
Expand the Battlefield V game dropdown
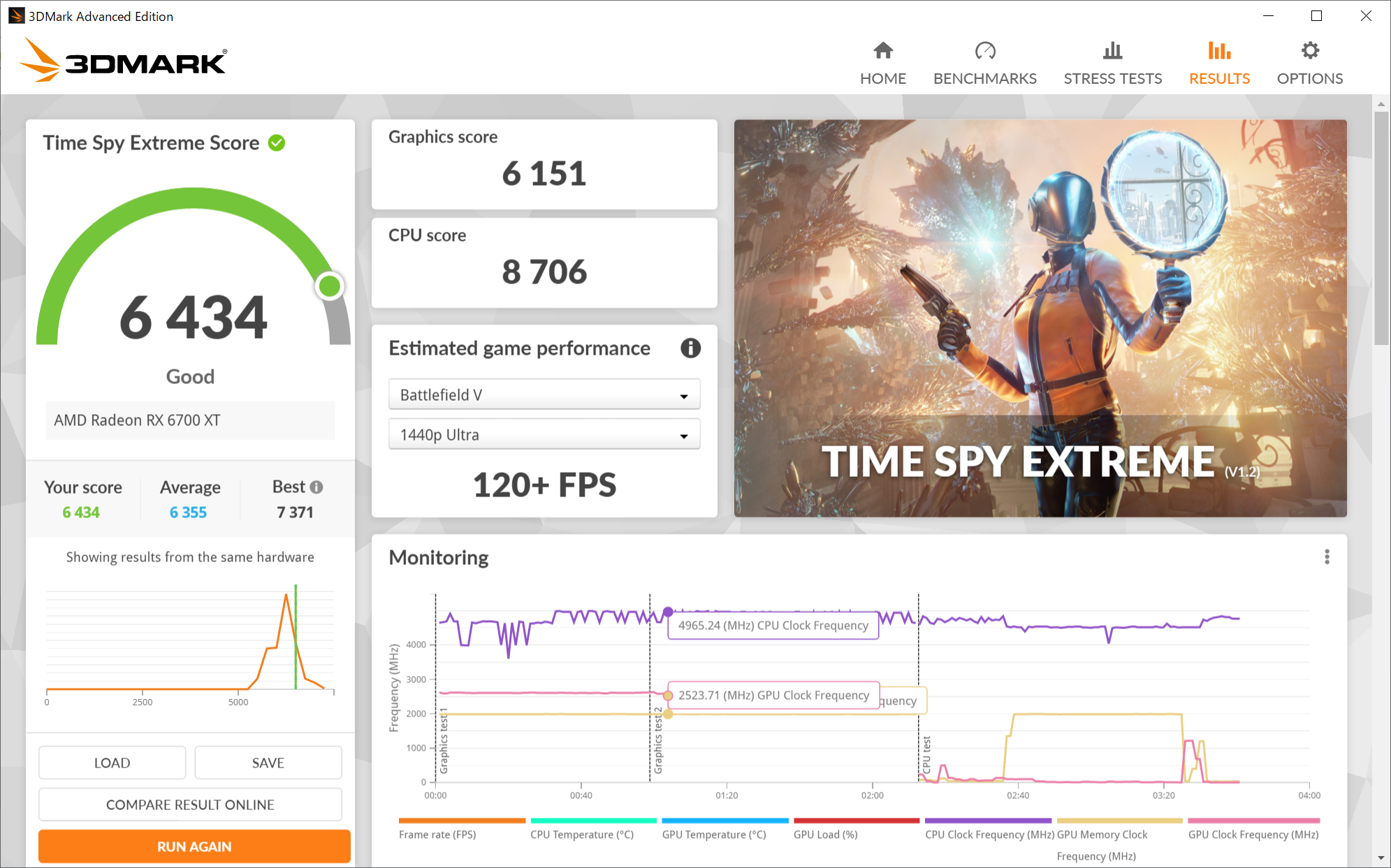[544, 395]
